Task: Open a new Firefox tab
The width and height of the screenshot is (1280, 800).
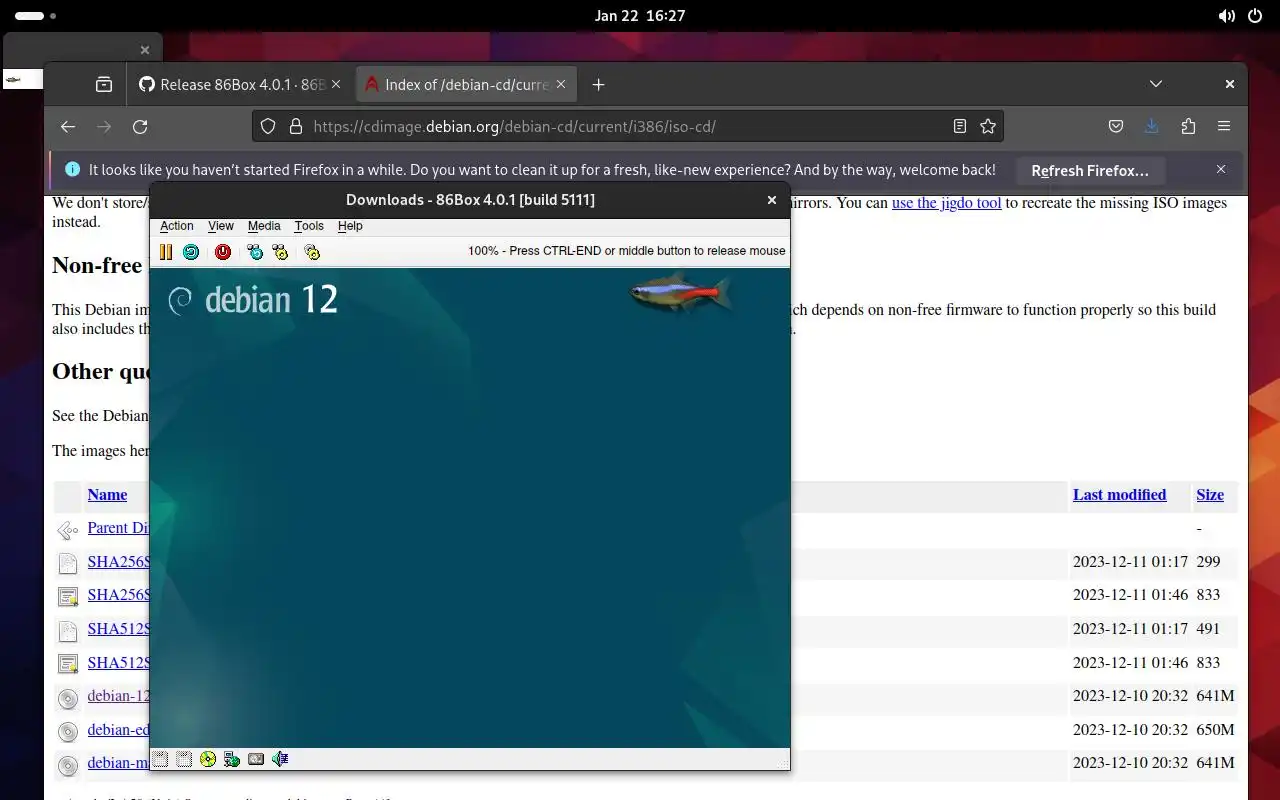Action: [x=598, y=84]
